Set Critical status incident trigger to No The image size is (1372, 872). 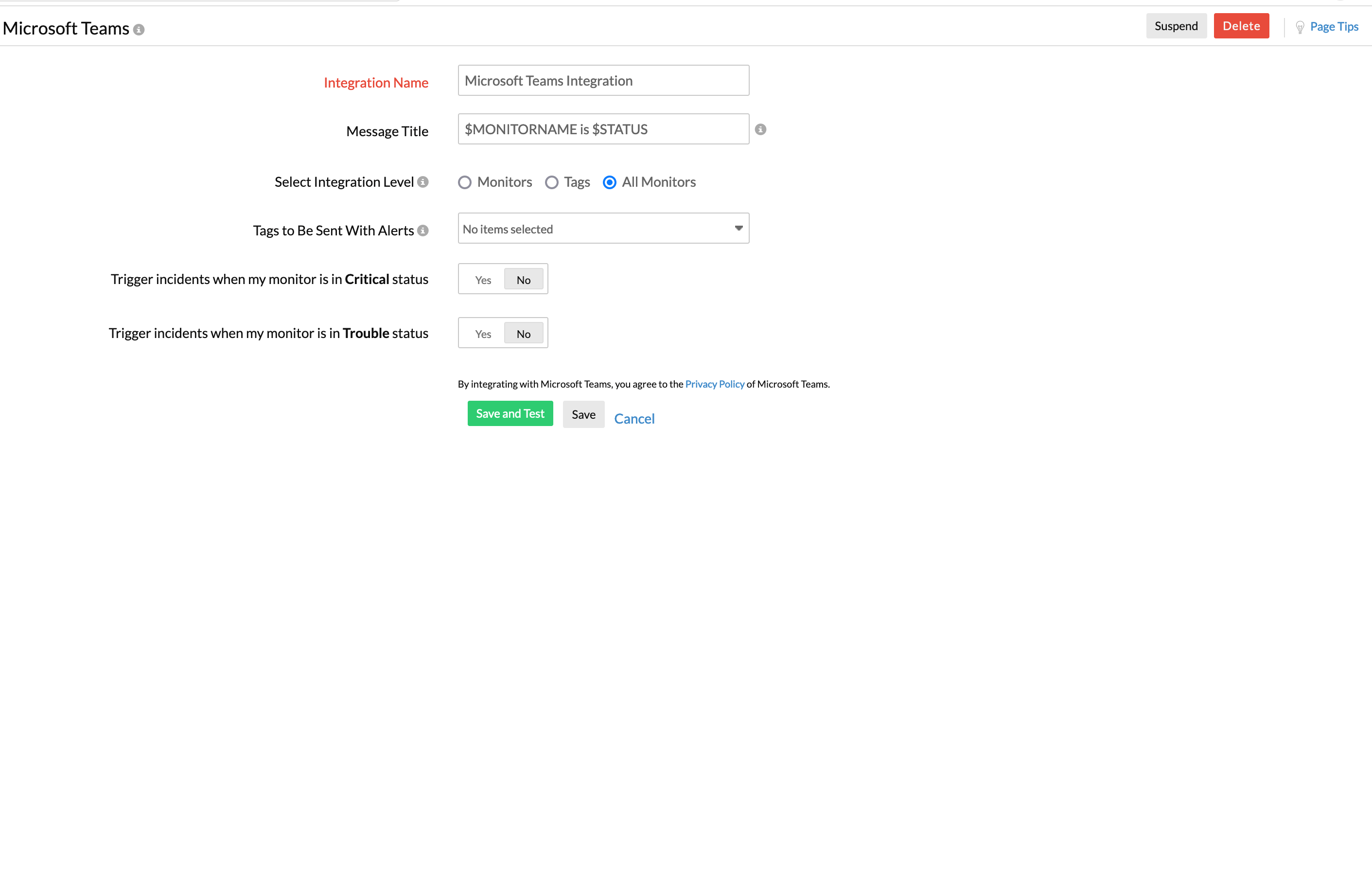tap(523, 280)
